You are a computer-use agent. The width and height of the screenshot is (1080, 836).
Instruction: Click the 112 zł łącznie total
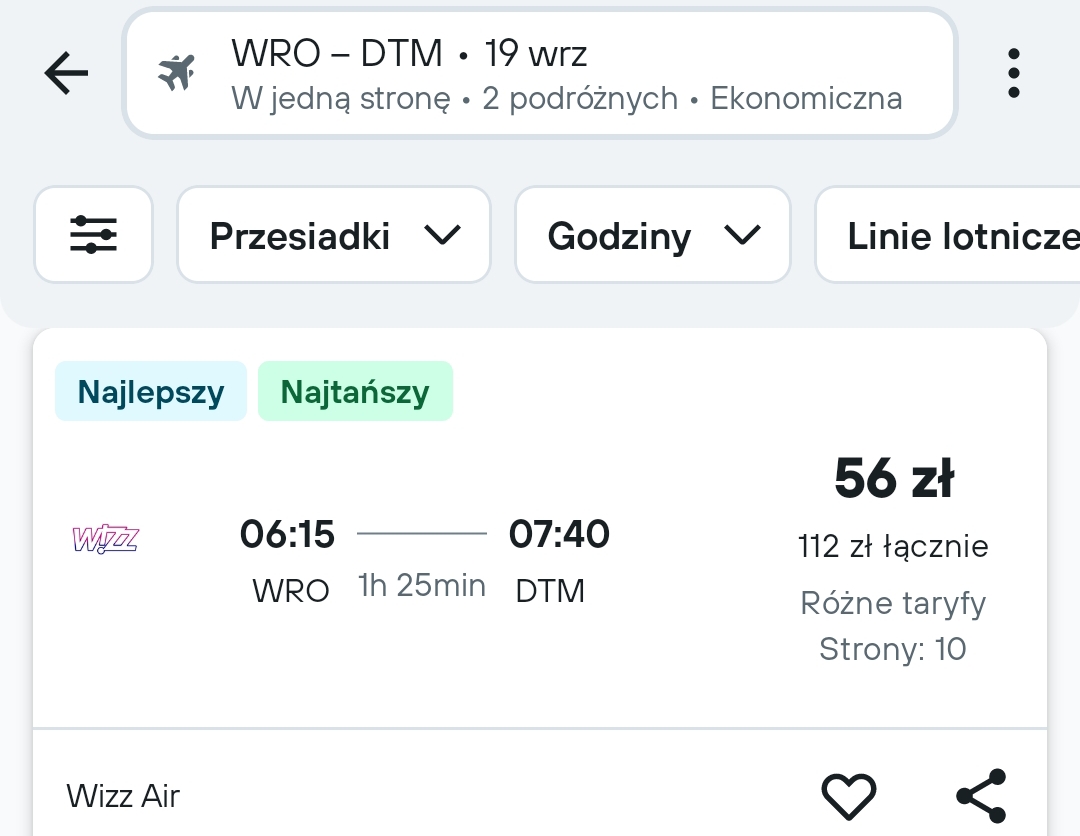(893, 547)
